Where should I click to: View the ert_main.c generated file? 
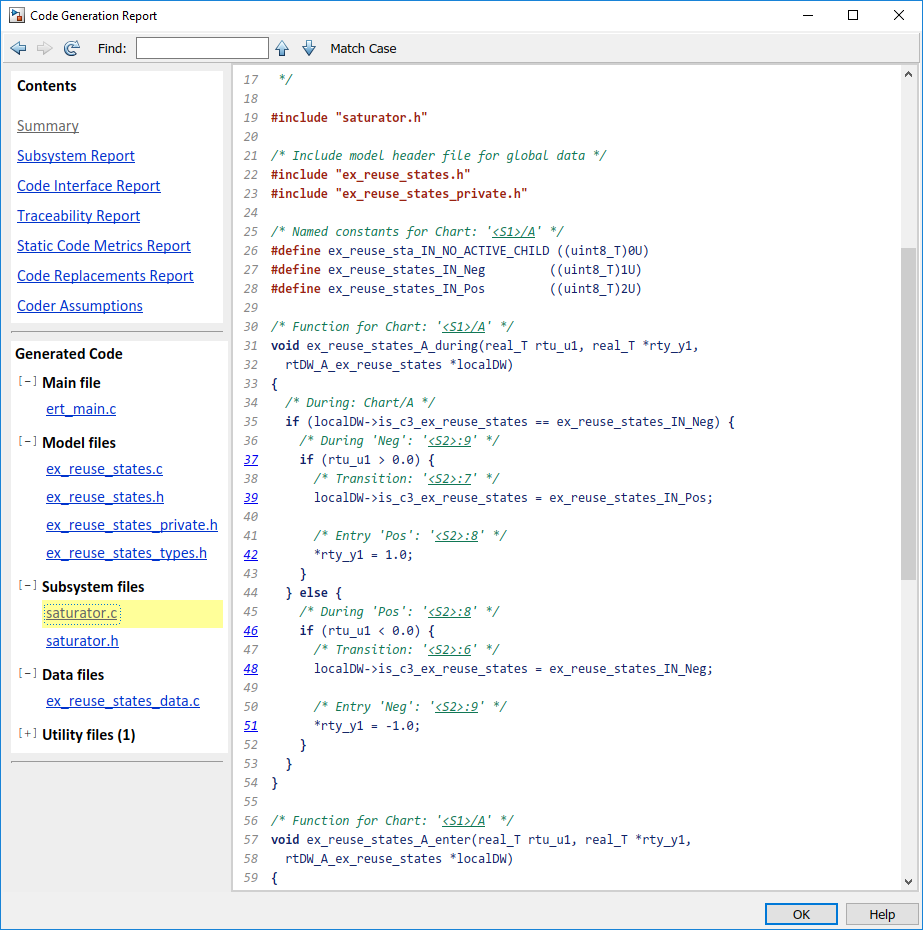[x=81, y=409]
